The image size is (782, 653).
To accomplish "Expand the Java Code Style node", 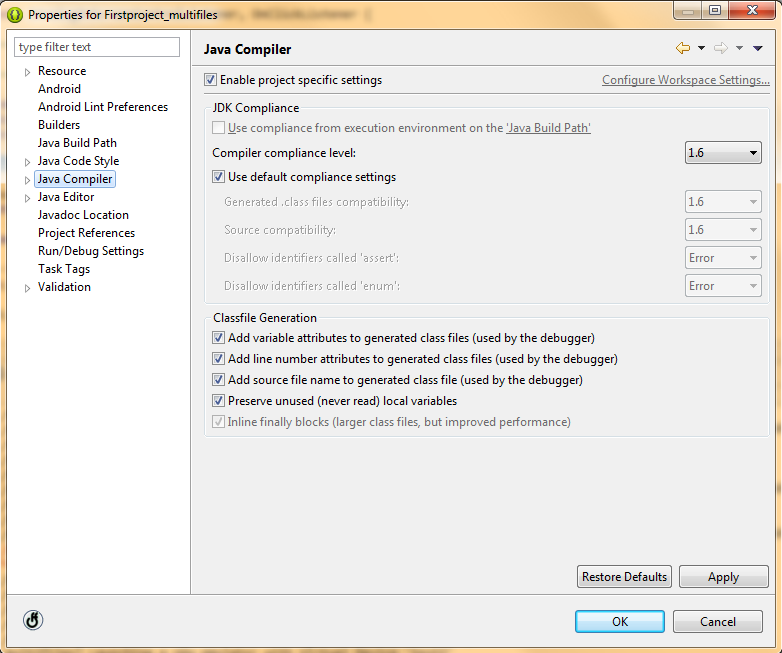I will tap(27, 162).
